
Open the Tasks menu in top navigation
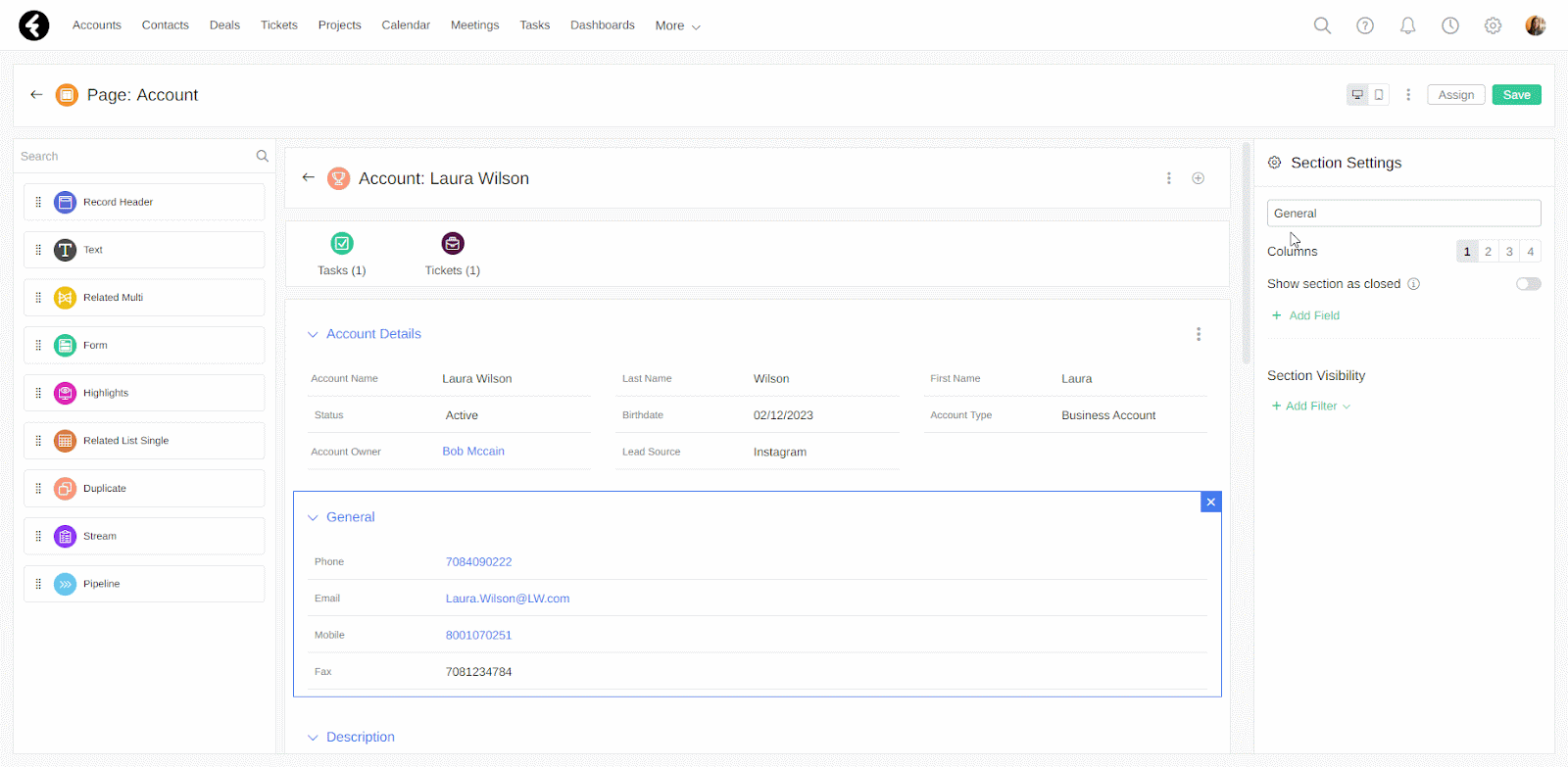point(535,25)
